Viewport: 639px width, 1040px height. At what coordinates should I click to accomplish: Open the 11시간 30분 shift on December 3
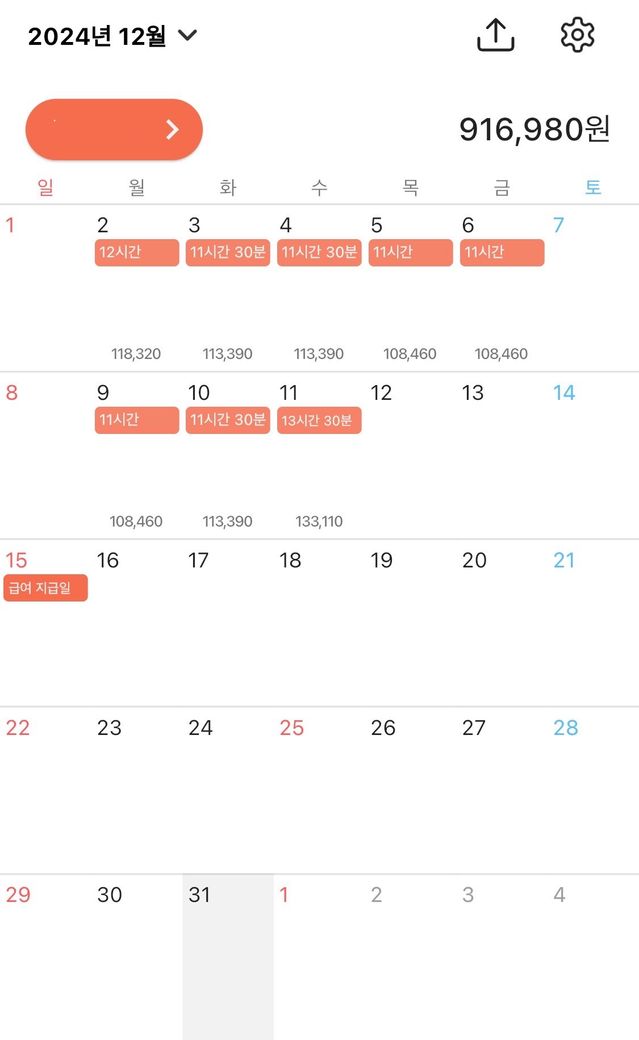pos(228,253)
